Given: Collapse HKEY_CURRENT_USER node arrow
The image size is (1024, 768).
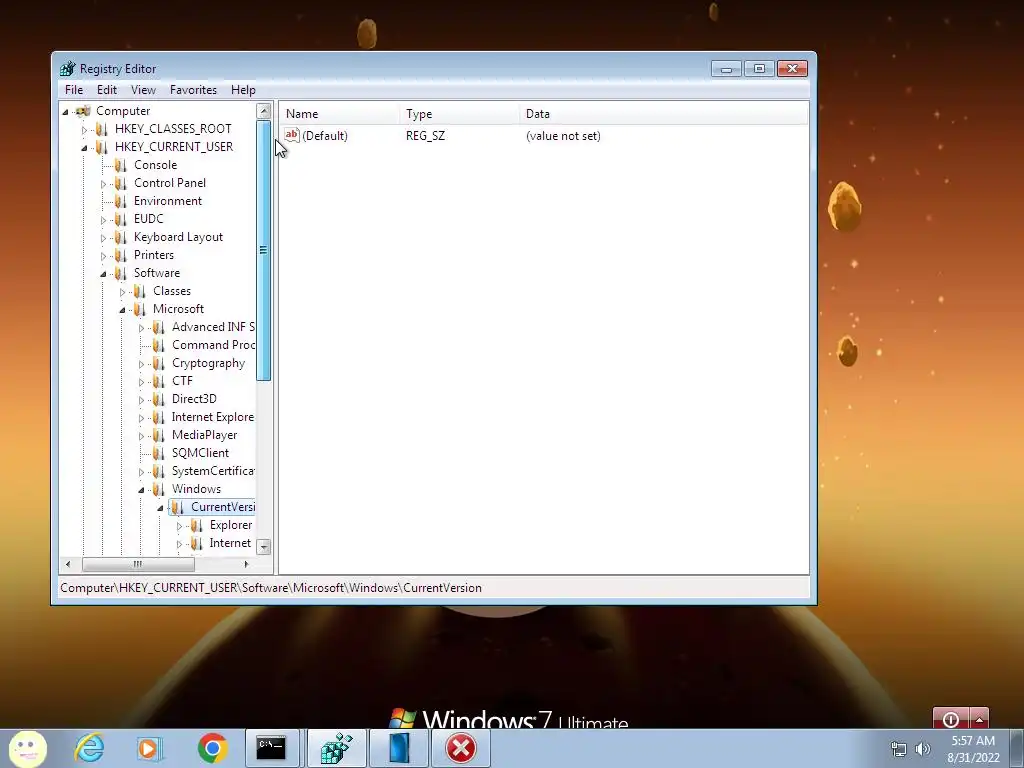Looking at the screenshot, I should [84, 148].
